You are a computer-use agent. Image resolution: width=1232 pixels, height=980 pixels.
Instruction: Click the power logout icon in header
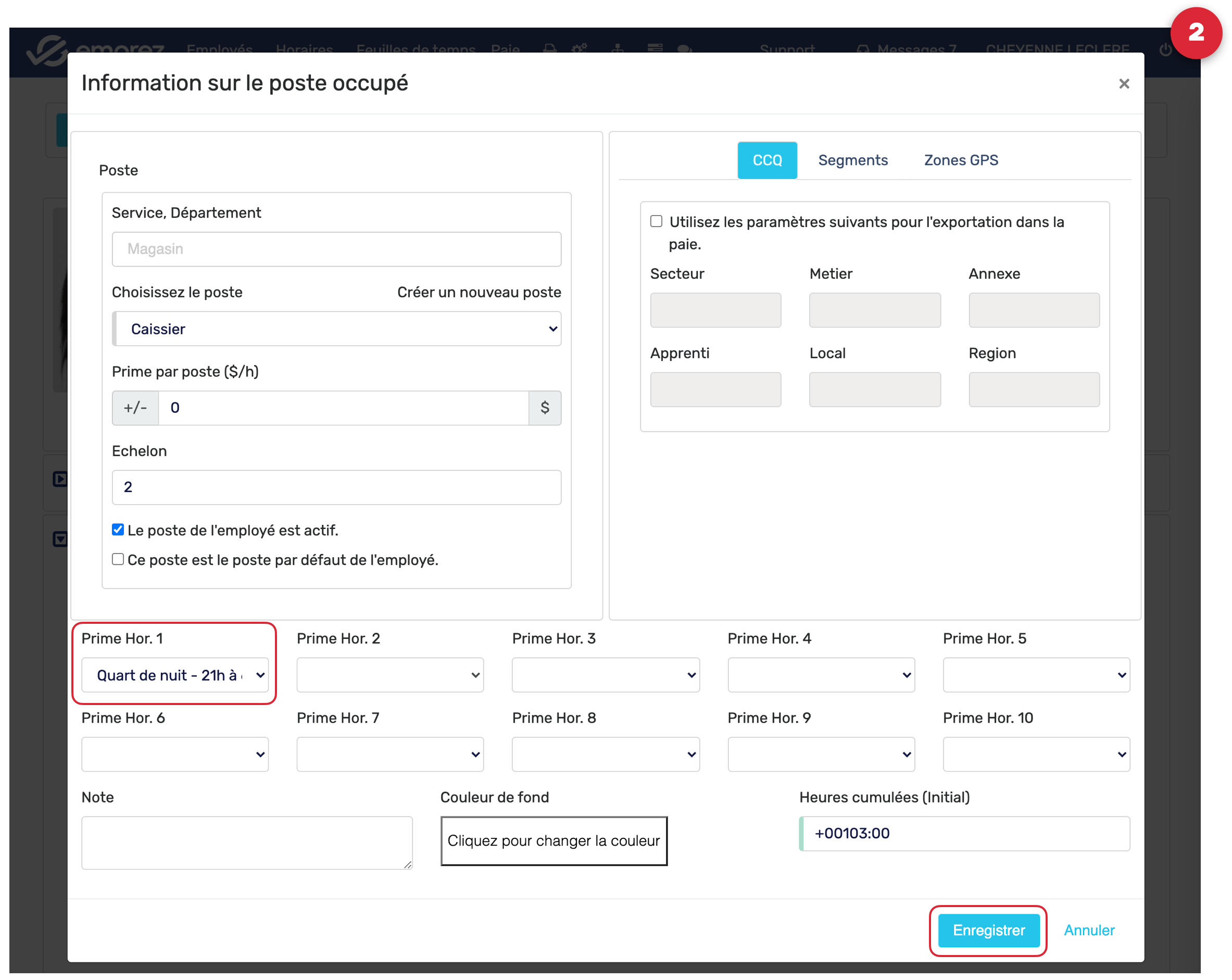[x=1165, y=49]
